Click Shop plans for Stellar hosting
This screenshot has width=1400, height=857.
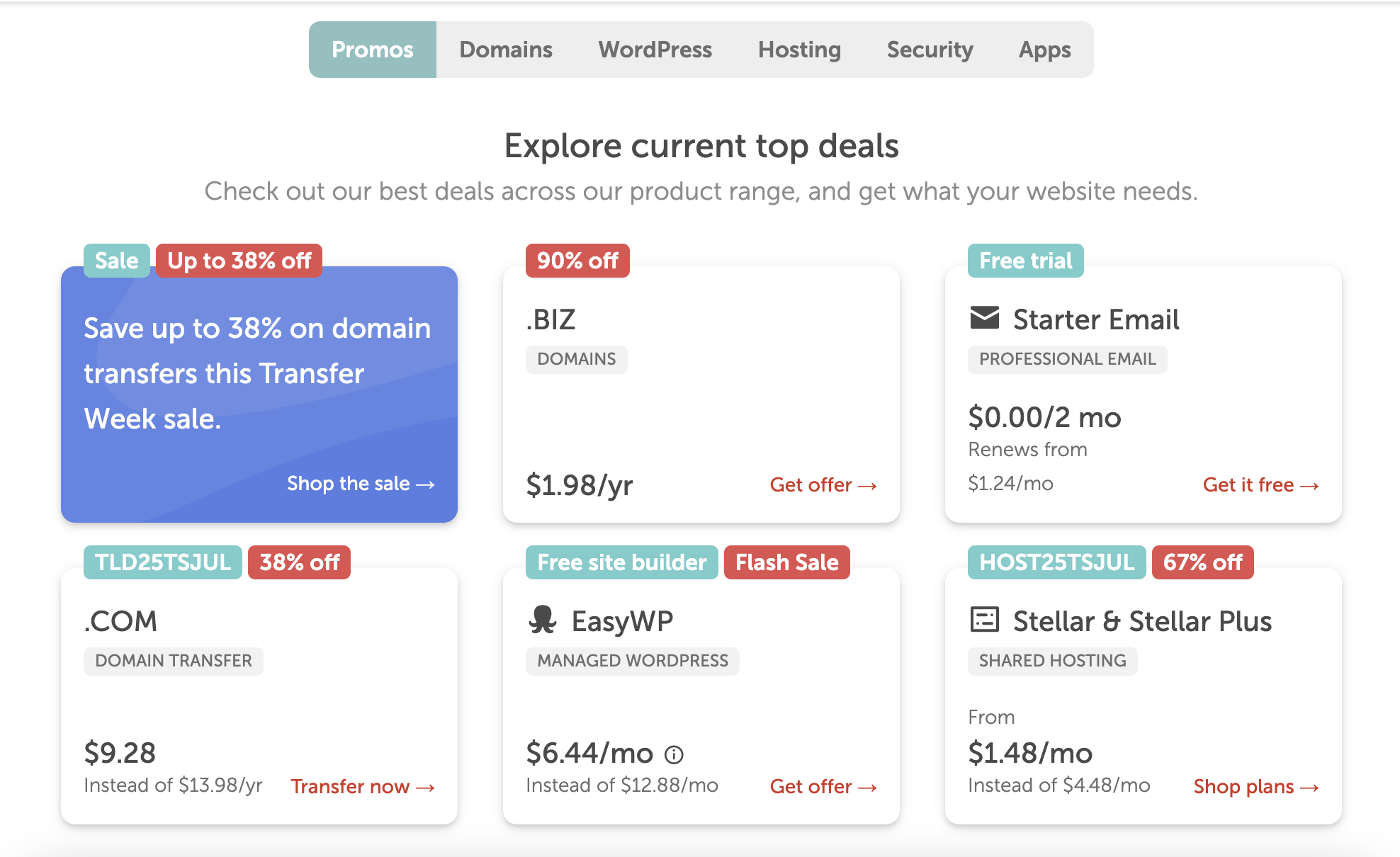point(1256,787)
